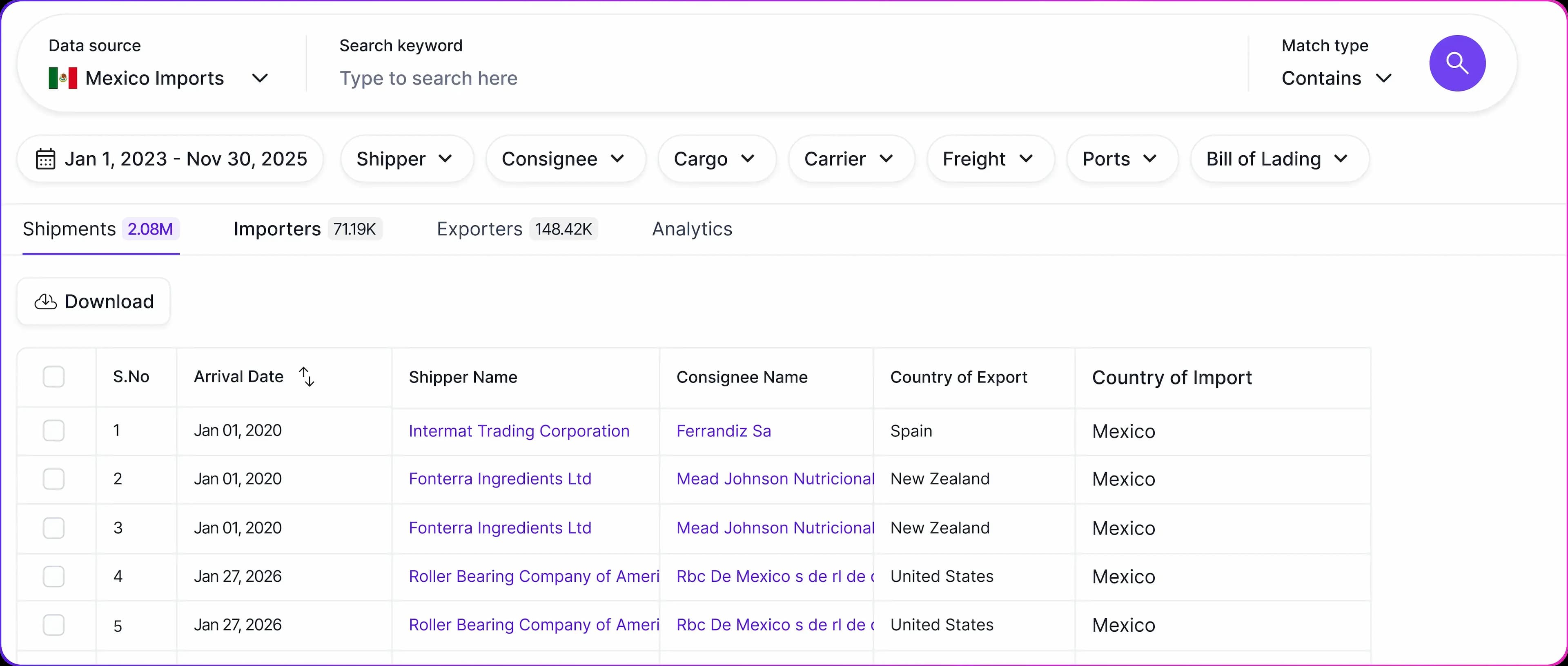Viewport: 1568px width, 666px height.
Task: Open the Mexico Imports data source dropdown
Action: [158, 78]
